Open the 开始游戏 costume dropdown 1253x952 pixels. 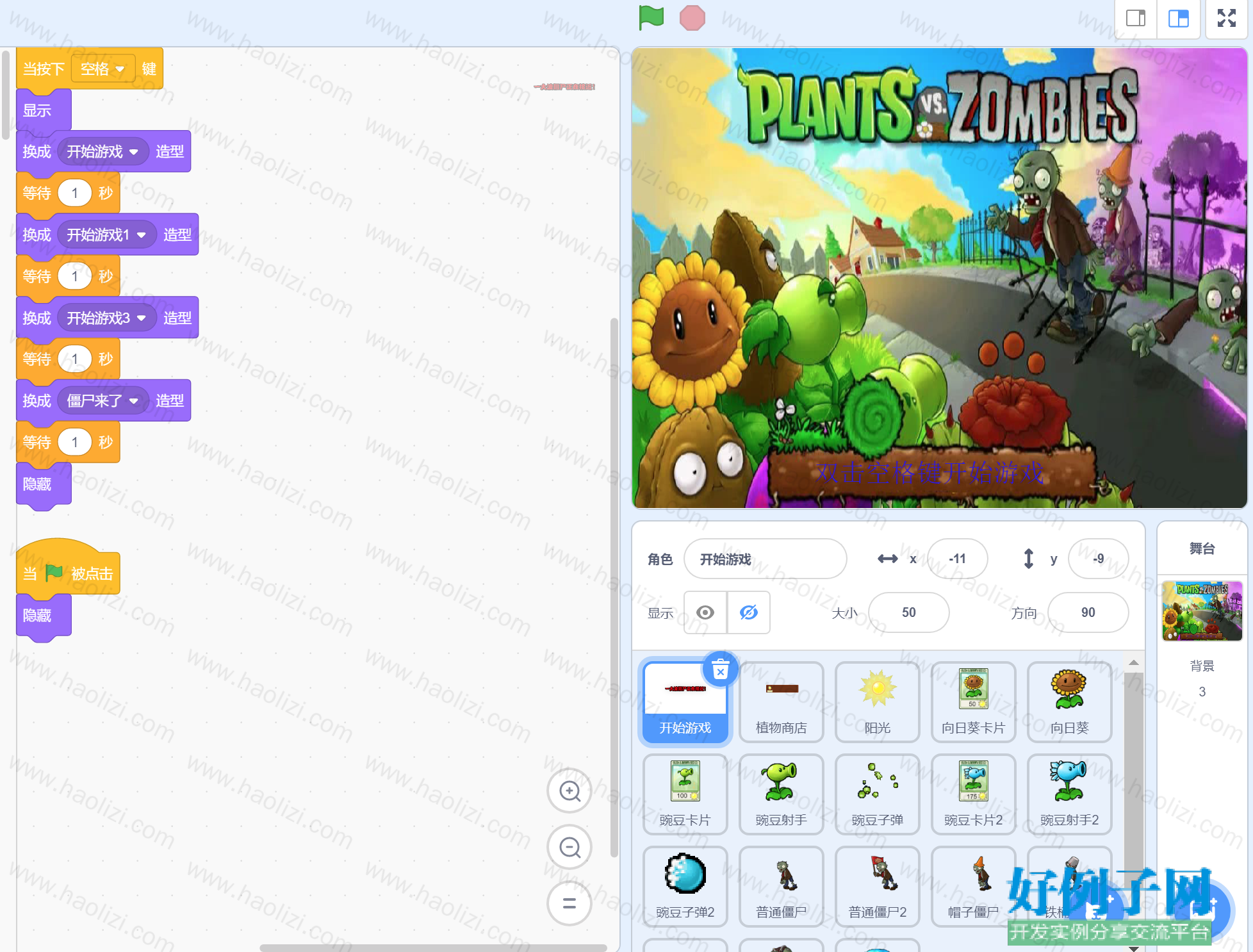[x=103, y=152]
